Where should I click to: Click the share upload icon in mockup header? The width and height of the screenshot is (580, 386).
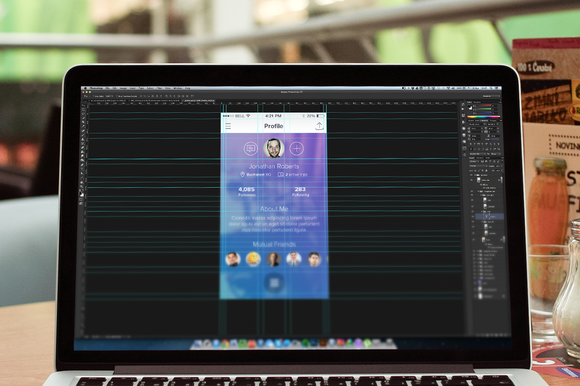point(319,126)
